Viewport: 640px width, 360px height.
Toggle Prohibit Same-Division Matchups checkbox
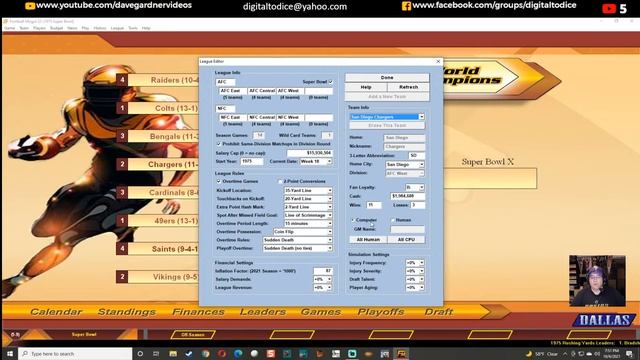pyautogui.click(x=219, y=144)
